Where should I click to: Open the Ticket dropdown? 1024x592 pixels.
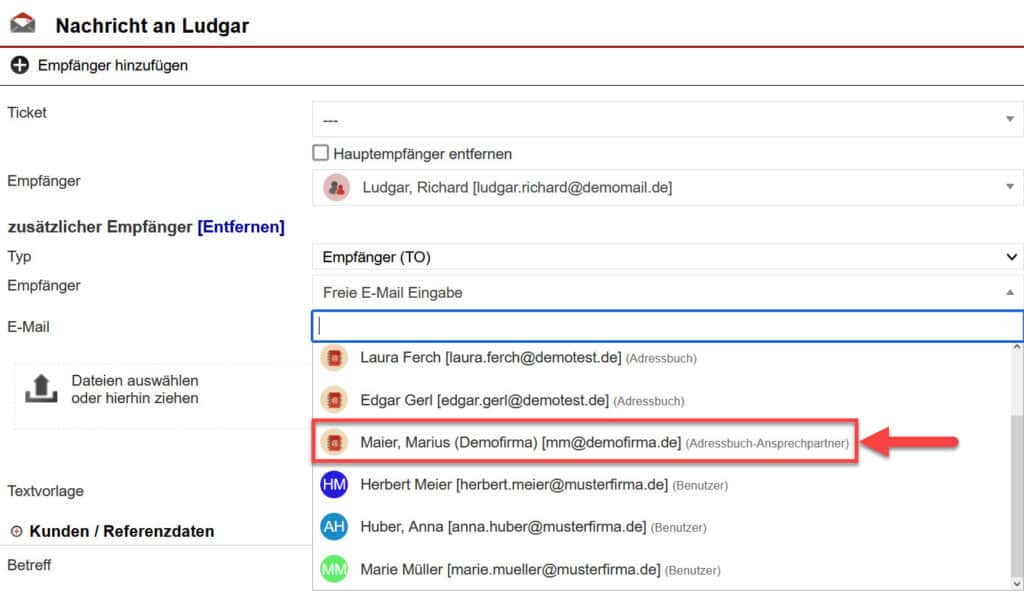tap(665, 118)
